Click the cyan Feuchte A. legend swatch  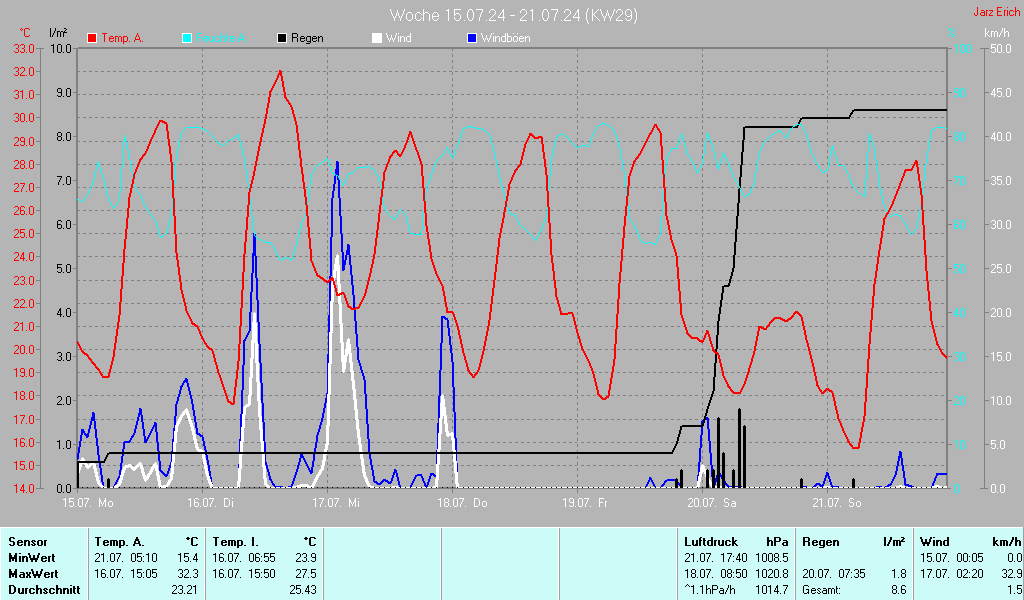187,39
